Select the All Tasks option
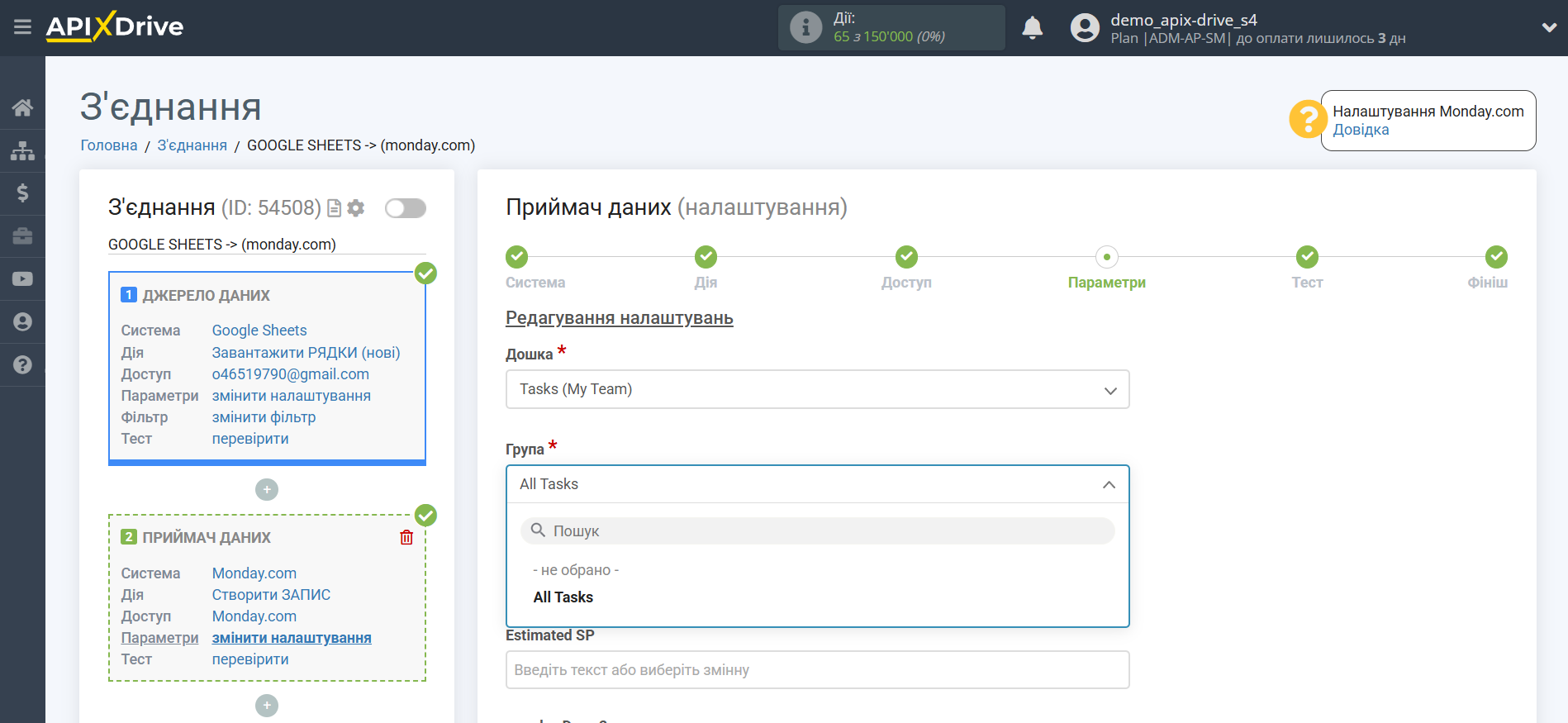 click(563, 597)
